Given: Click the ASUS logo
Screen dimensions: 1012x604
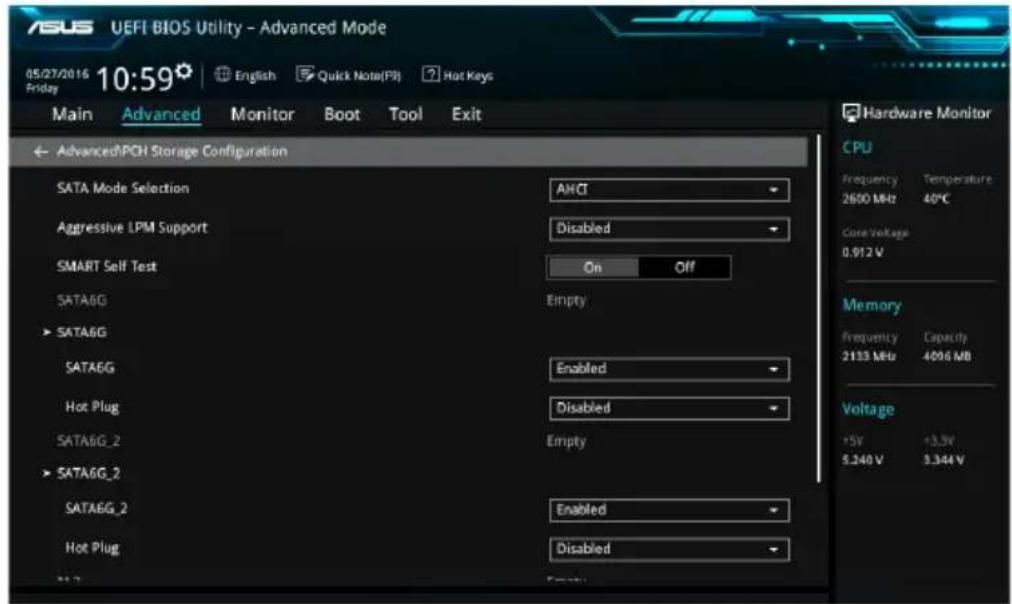Looking at the screenshot, I should coord(61,27).
